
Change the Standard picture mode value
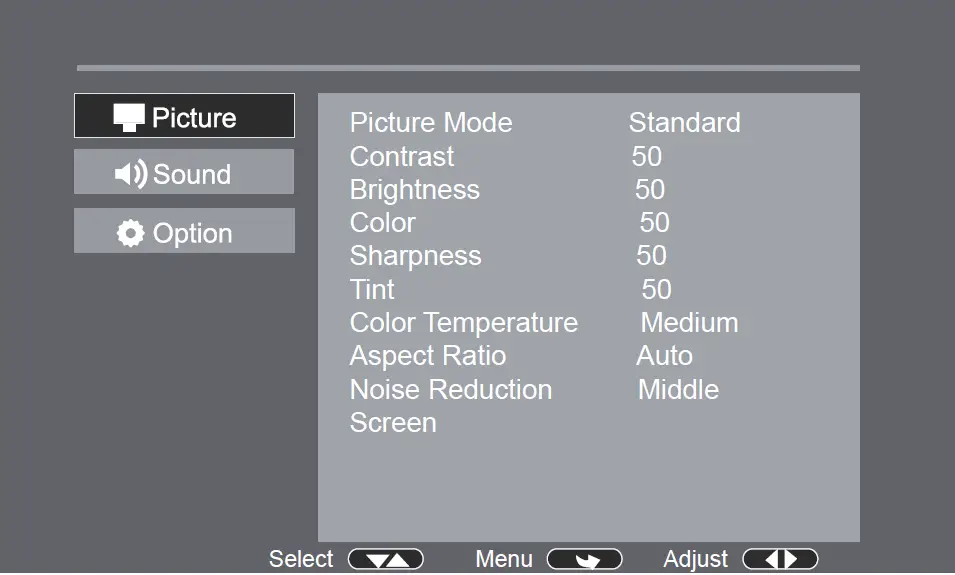point(684,123)
